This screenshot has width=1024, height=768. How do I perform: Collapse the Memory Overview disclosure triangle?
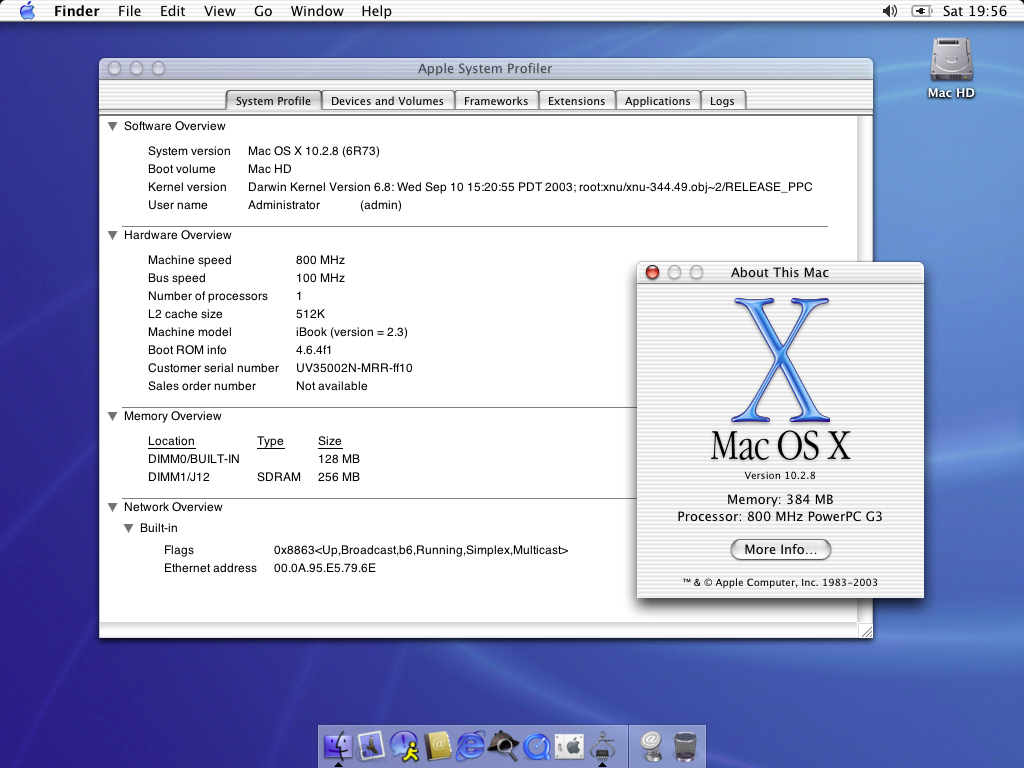pyautogui.click(x=112, y=417)
